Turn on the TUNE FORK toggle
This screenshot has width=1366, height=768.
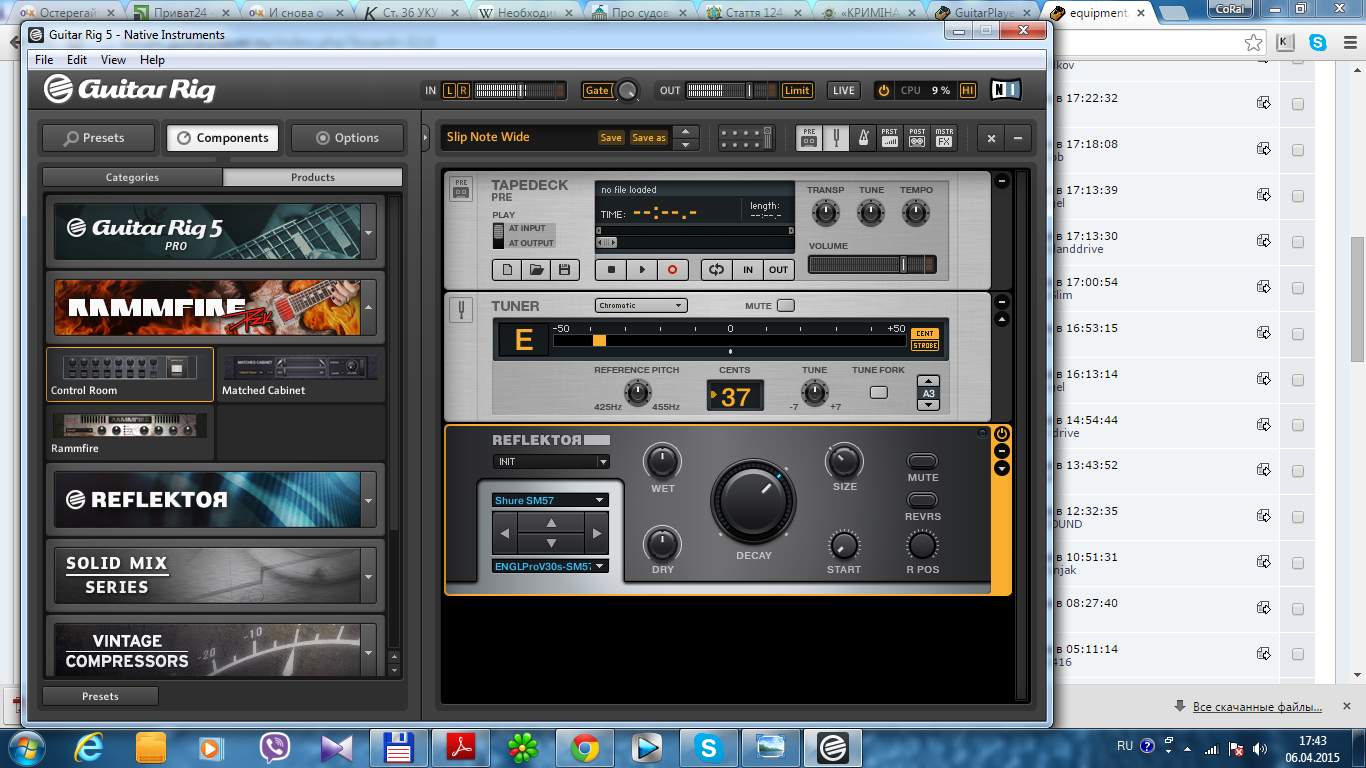(878, 392)
